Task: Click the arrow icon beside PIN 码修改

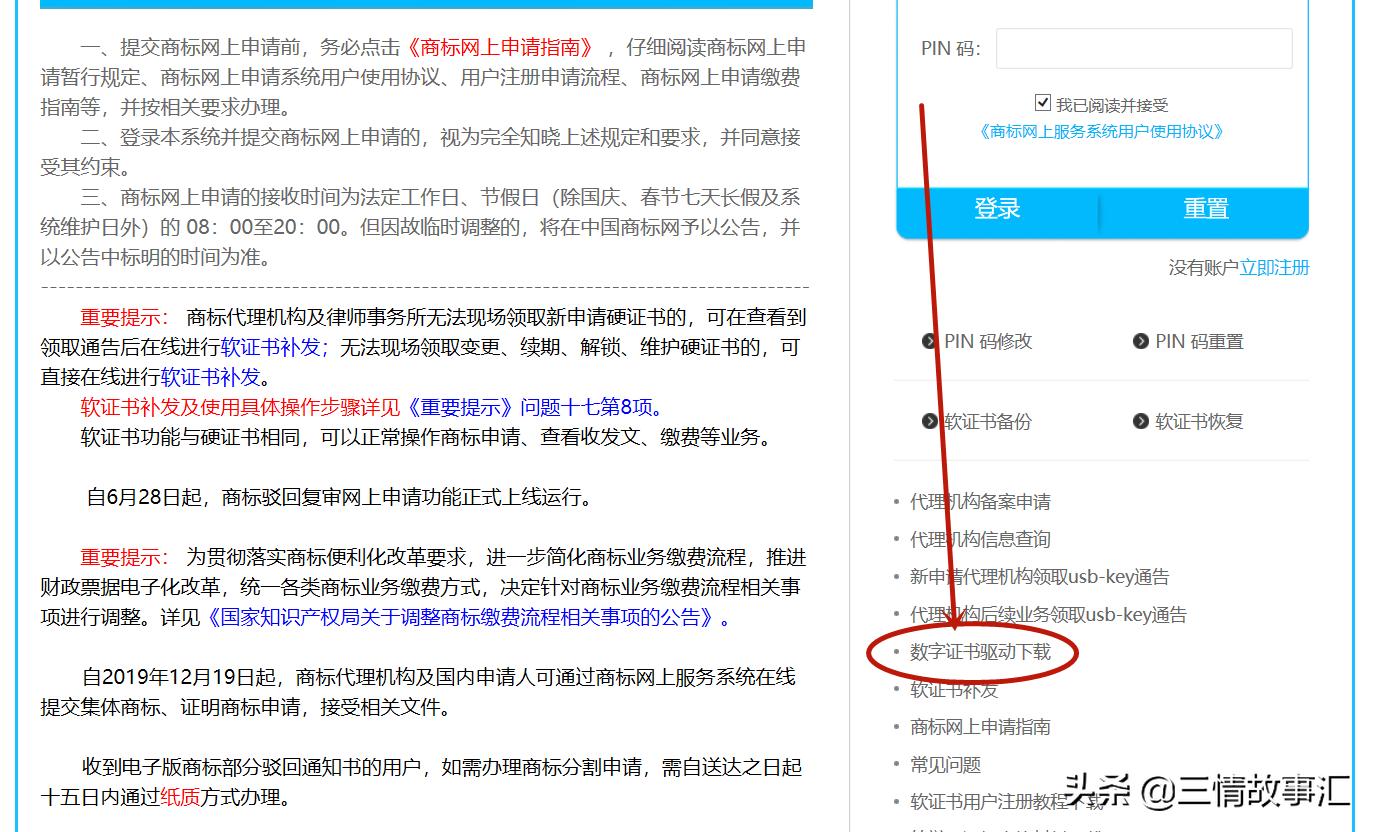Action: point(930,341)
